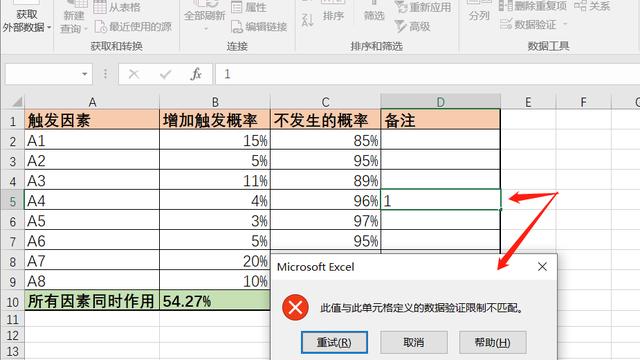Screen dimensions: 640x360
Task: Click the 从表格 icon
Action: point(100,7)
